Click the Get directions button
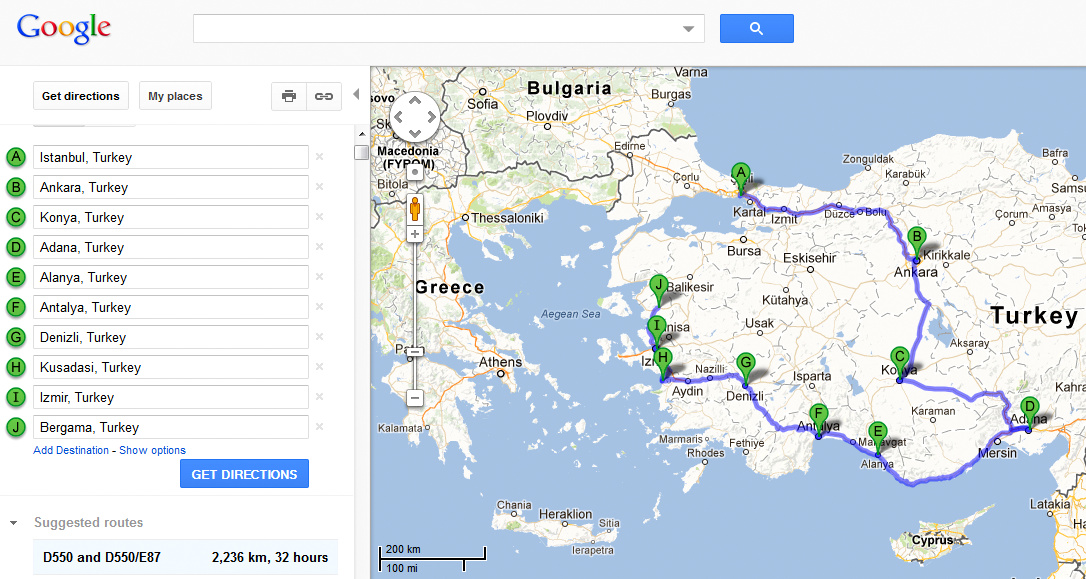This screenshot has height=579, width=1086. tap(81, 96)
